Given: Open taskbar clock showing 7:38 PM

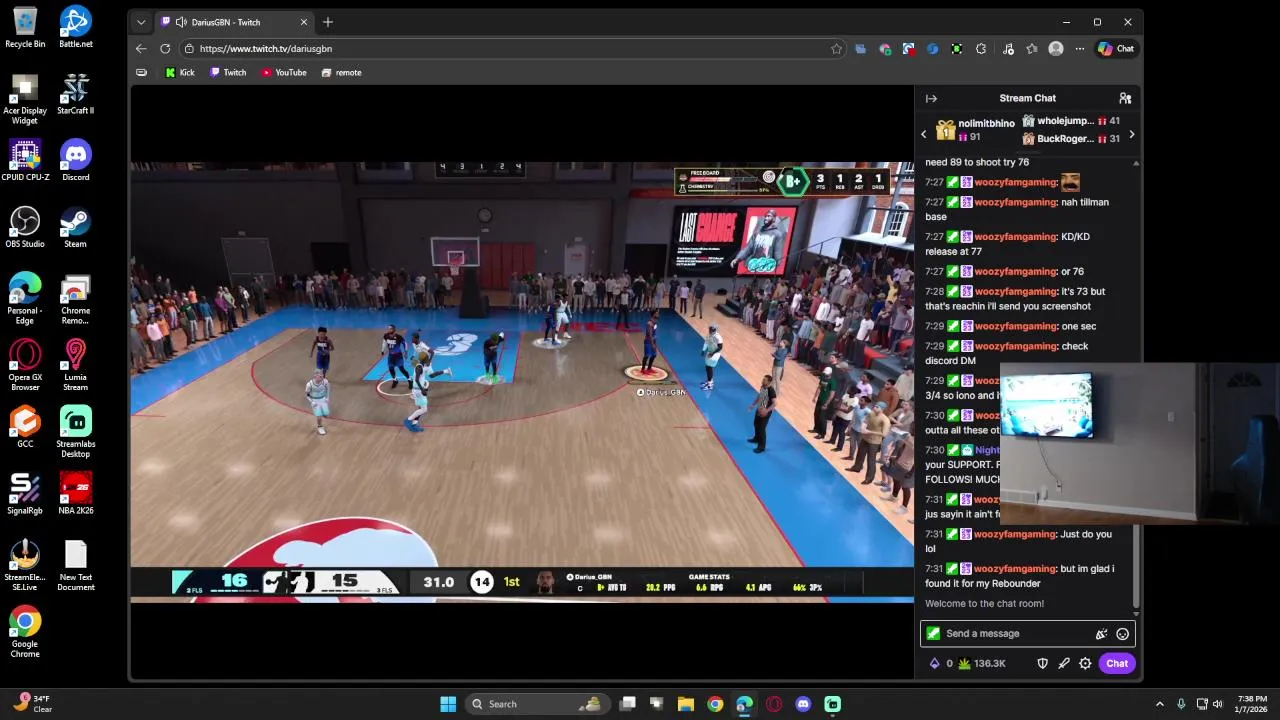Looking at the screenshot, I should coord(1252,704).
